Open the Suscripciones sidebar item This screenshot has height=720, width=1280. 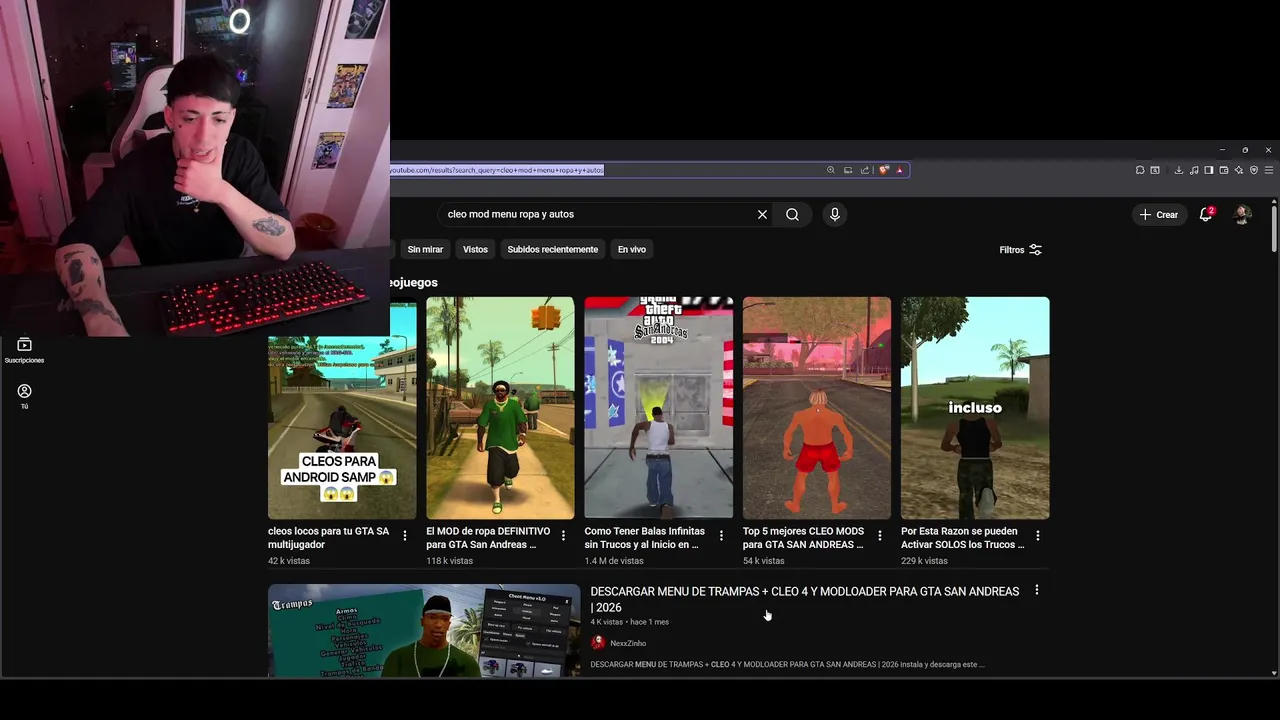[x=24, y=350]
